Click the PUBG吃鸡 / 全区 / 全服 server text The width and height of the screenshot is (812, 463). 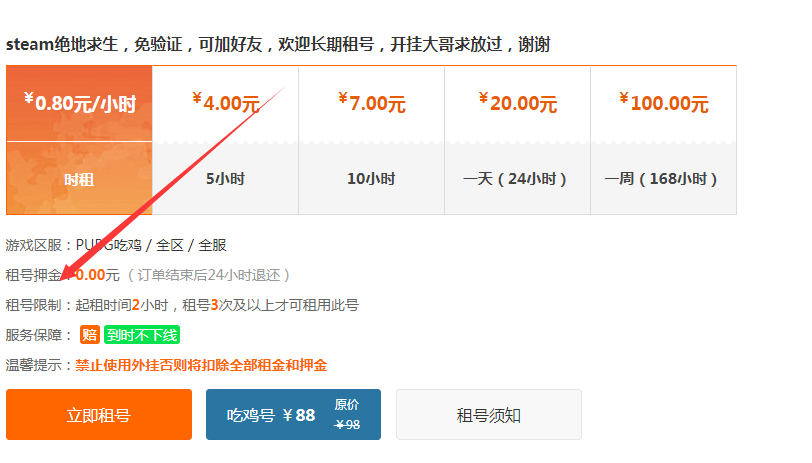coord(151,245)
